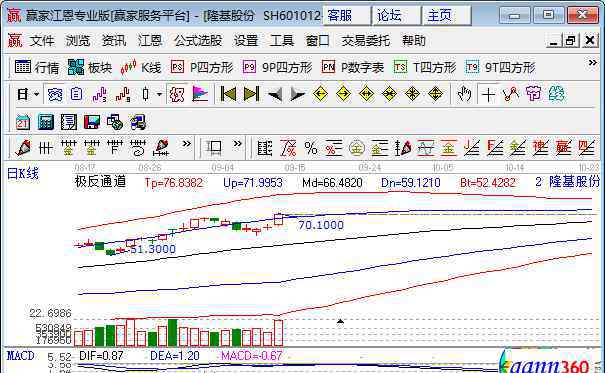
Task: Open the 日 period dropdown arrow
Action: pos(37,94)
